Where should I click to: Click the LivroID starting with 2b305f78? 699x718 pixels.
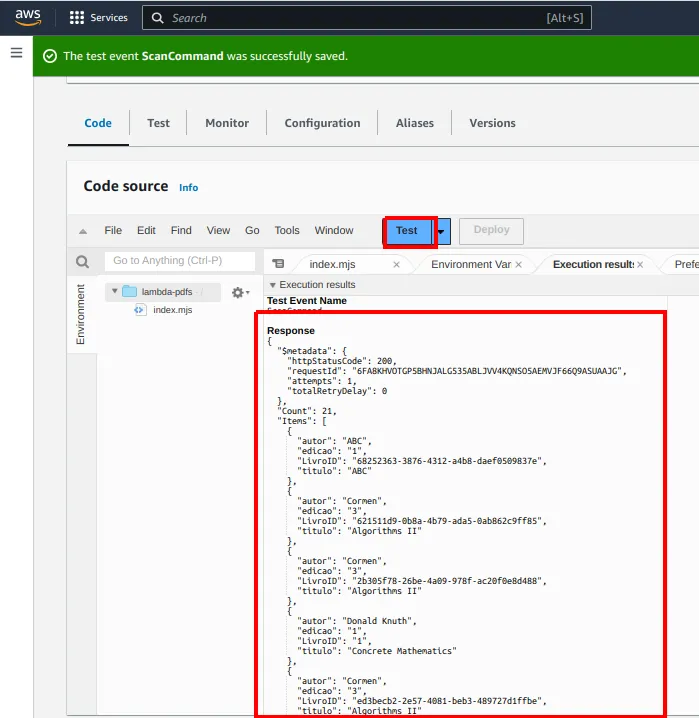(x=422, y=581)
